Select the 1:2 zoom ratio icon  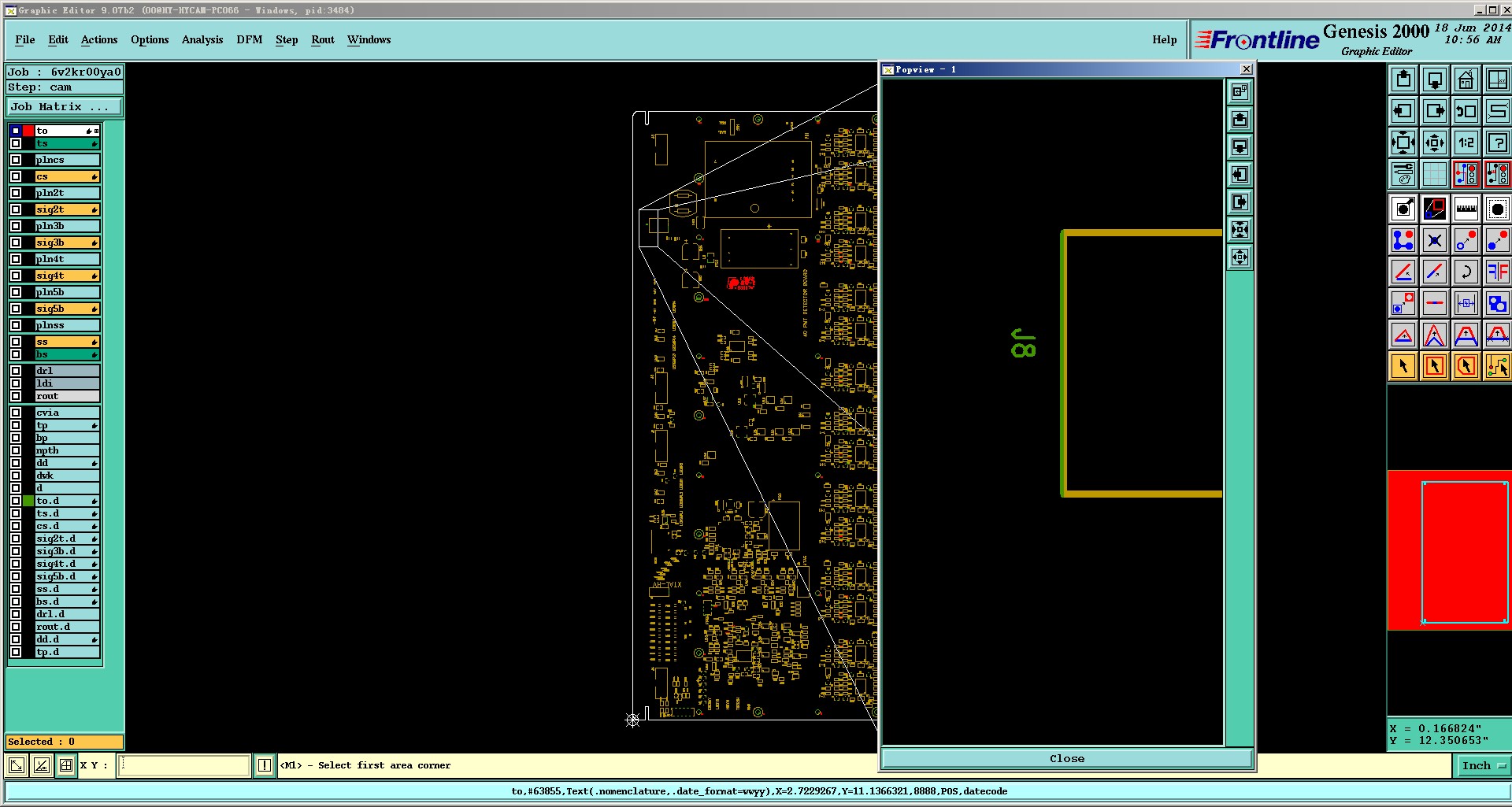[x=1466, y=143]
